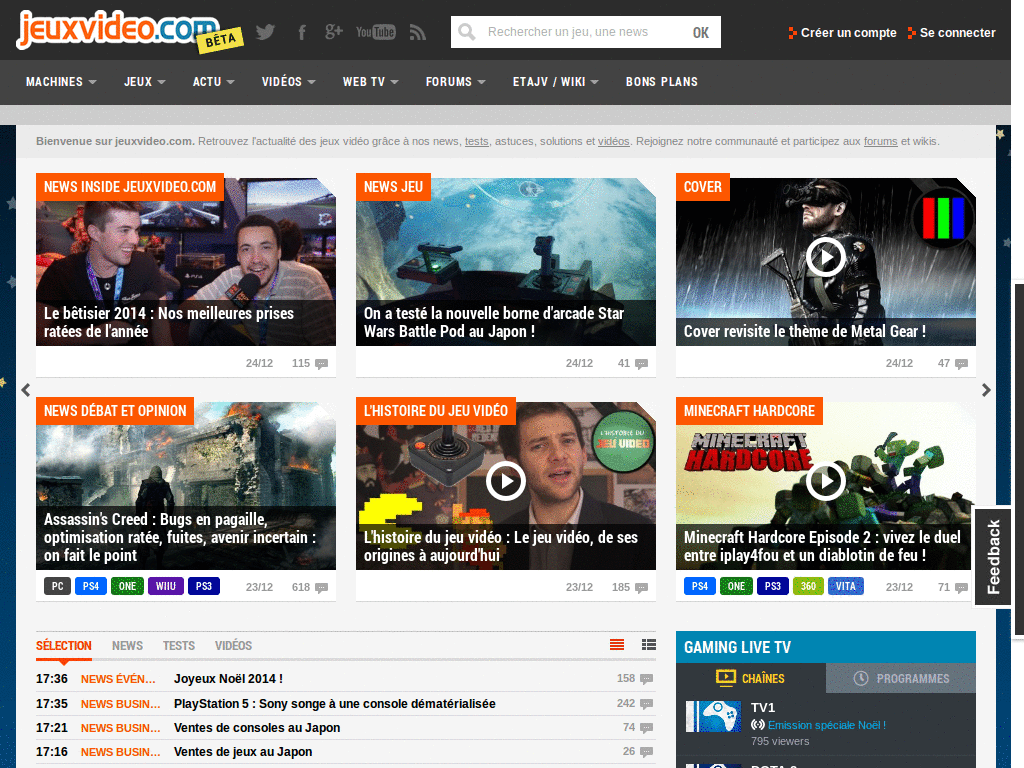
Task: Switch to the TESTS tab
Action: [179, 645]
